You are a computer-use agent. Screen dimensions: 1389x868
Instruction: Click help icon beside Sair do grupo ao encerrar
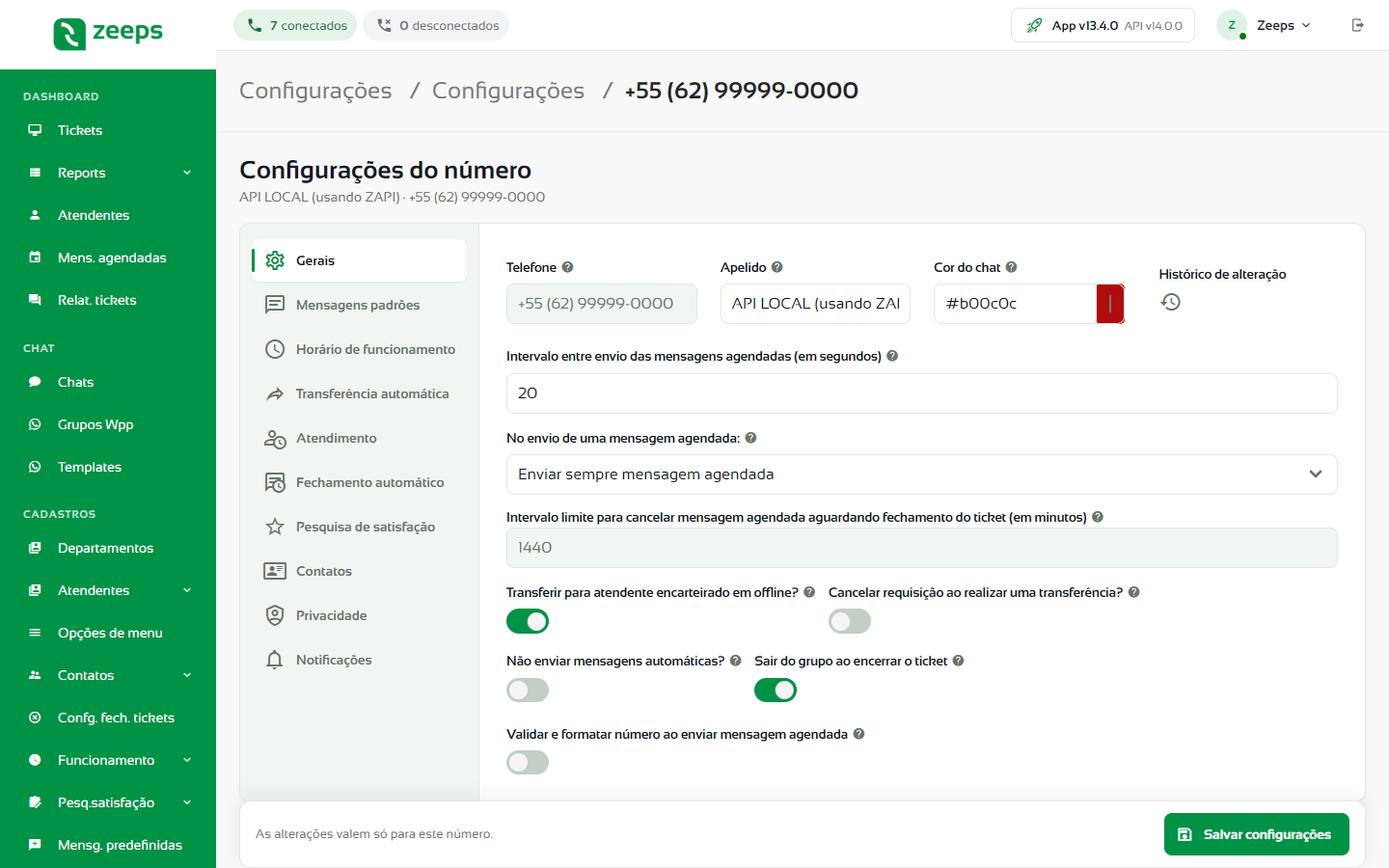tap(958, 661)
